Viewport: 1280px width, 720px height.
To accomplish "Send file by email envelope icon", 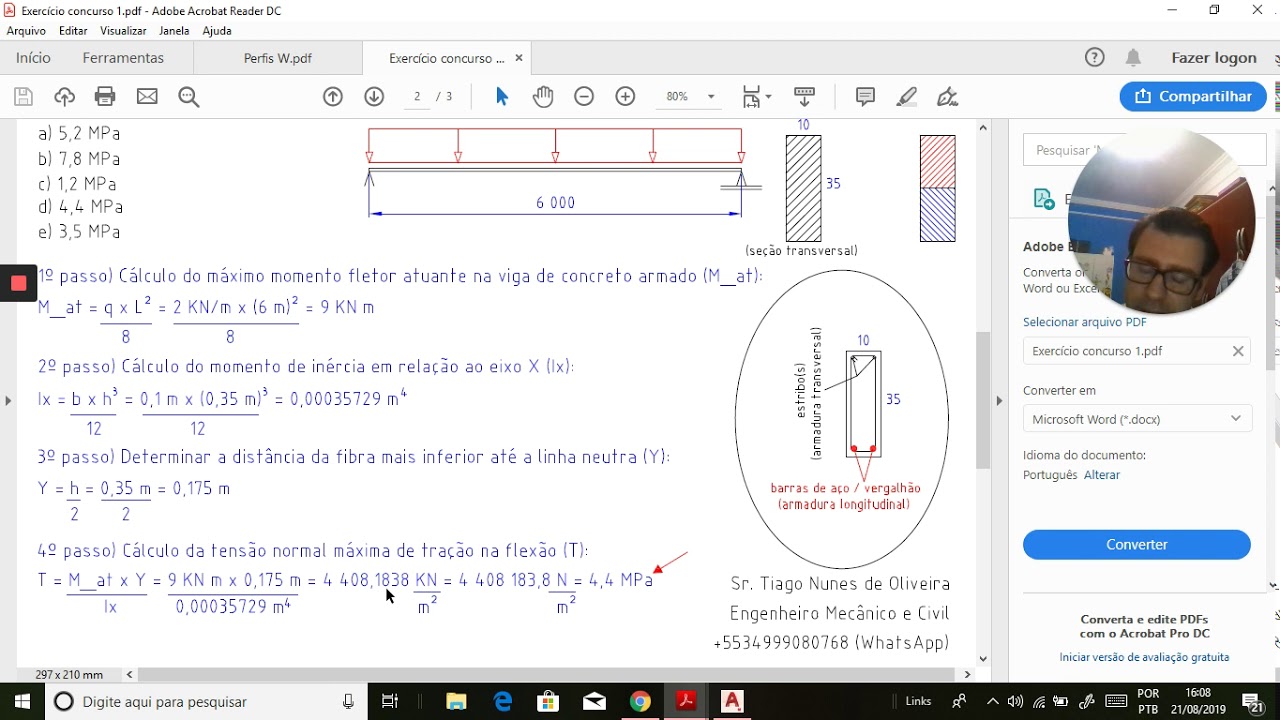I will [x=147, y=97].
